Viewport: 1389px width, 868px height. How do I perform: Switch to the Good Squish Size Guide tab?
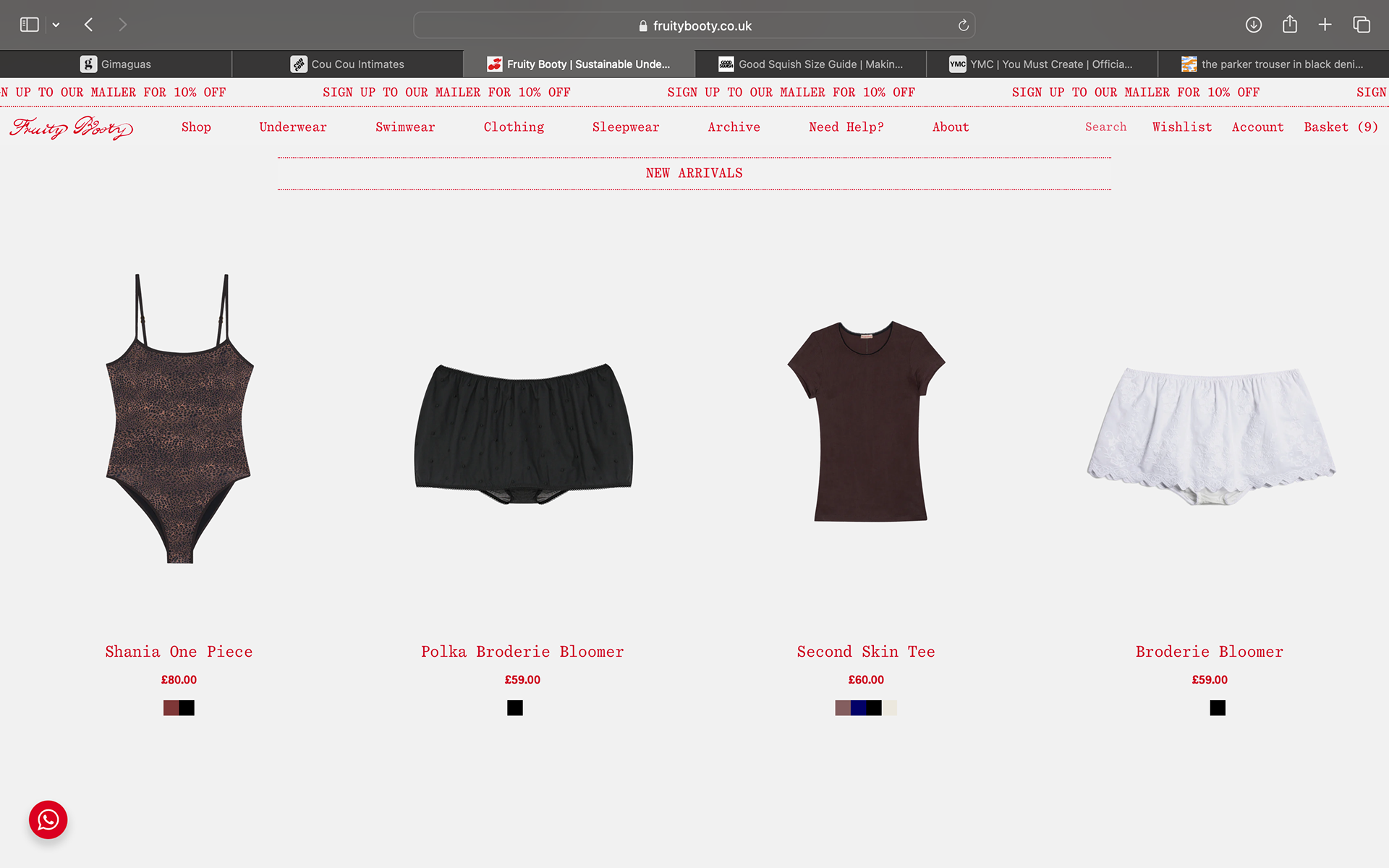click(x=810, y=64)
